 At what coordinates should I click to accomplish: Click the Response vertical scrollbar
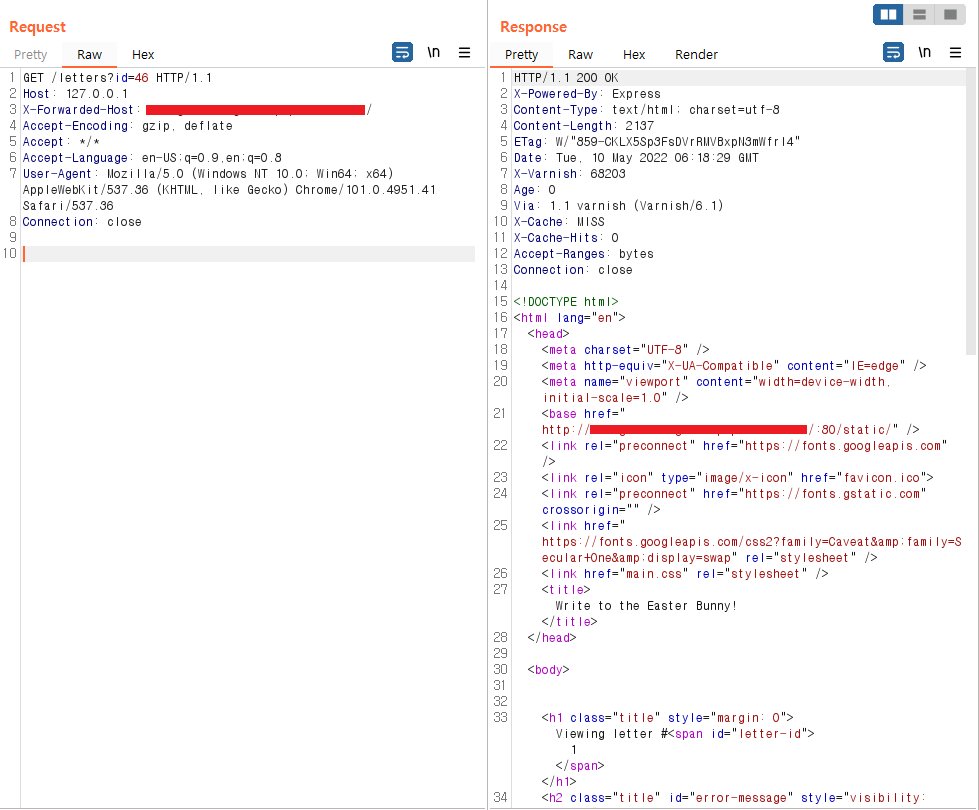click(x=971, y=212)
